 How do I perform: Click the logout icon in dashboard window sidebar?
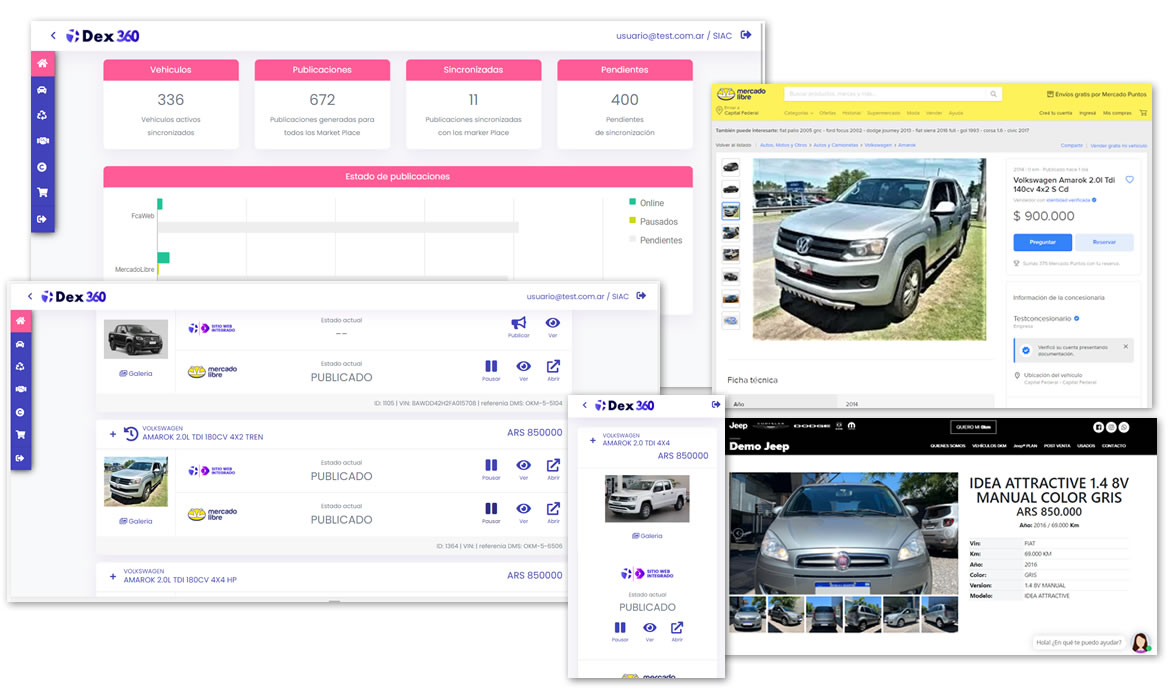(43, 219)
